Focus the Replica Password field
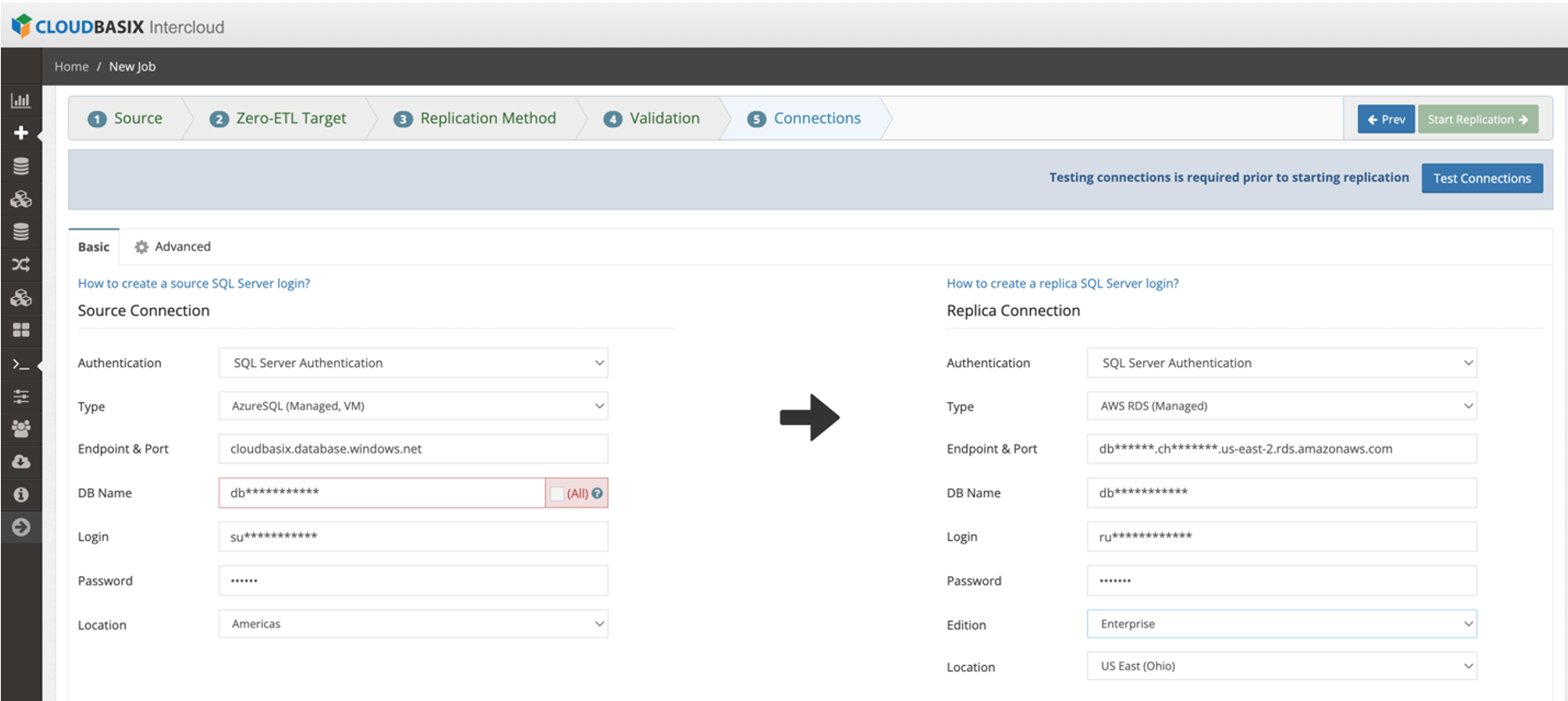The height and width of the screenshot is (701, 1568). pyautogui.click(x=1281, y=580)
